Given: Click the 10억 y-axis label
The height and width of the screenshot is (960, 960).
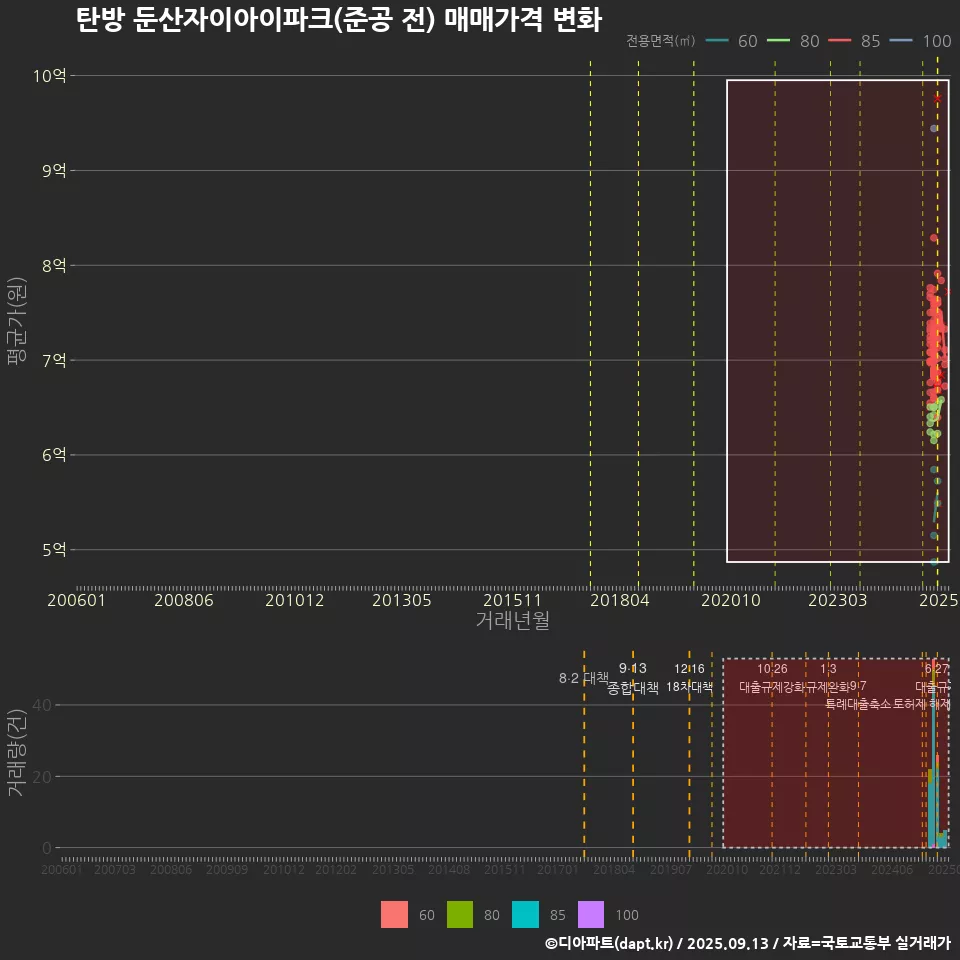Looking at the screenshot, I should tap(50, 76).
